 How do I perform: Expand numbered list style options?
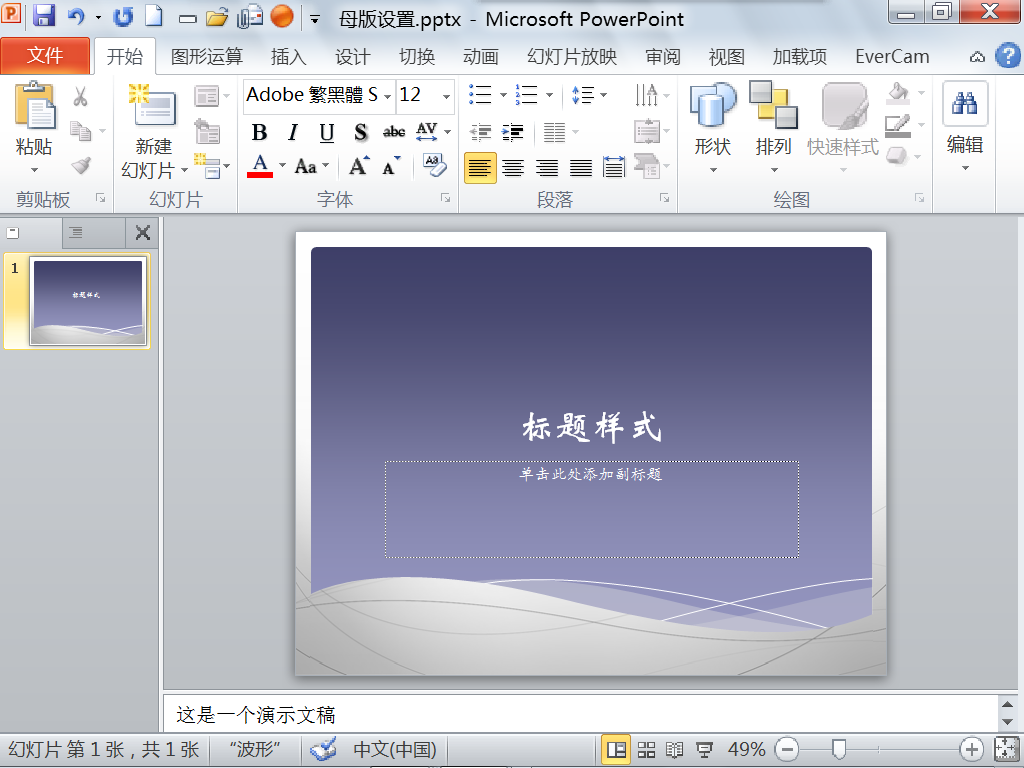[x=550, y=95]
